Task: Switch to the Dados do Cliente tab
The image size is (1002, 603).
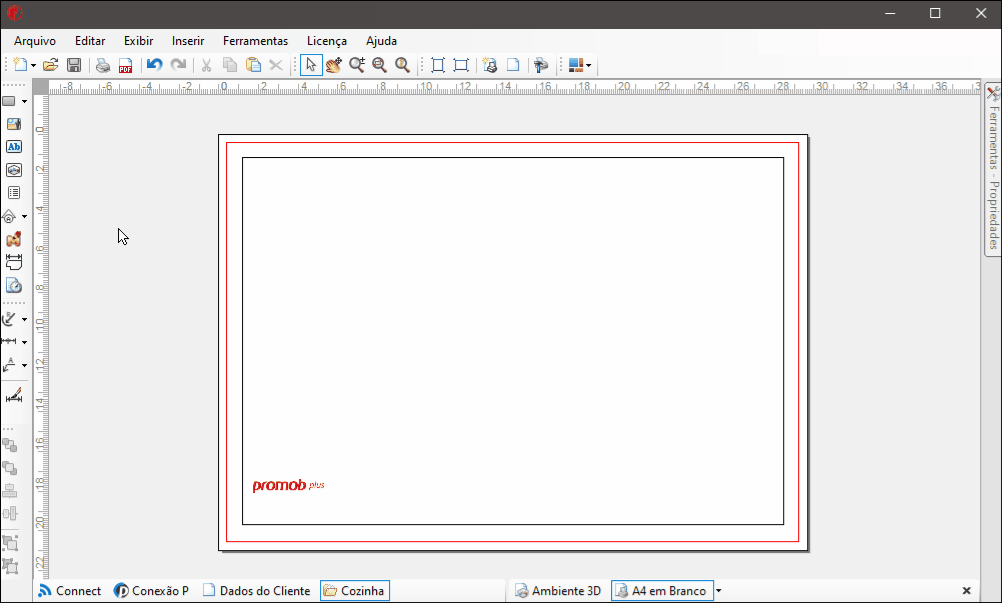Action: pyautogui.click(x=256, y=591)
